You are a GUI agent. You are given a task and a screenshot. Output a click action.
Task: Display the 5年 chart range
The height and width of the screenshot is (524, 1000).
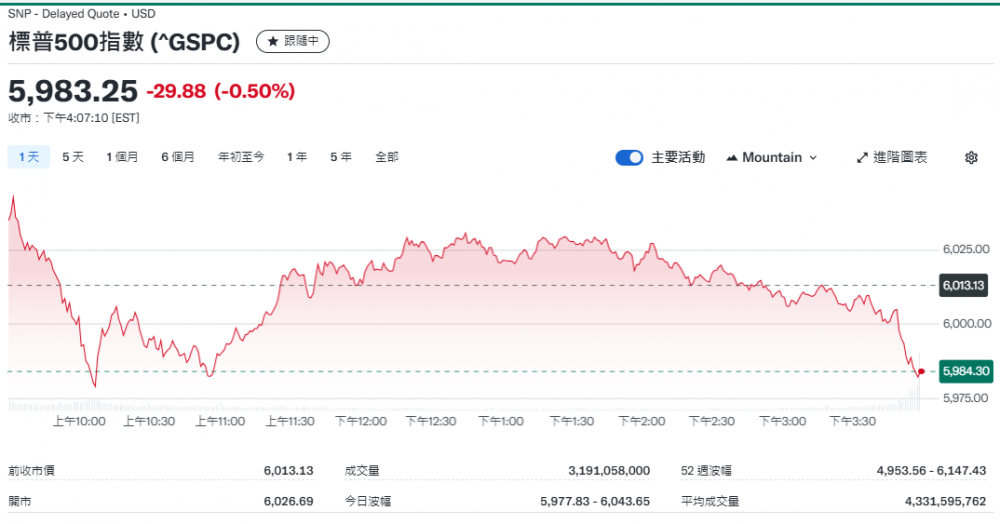341,157
